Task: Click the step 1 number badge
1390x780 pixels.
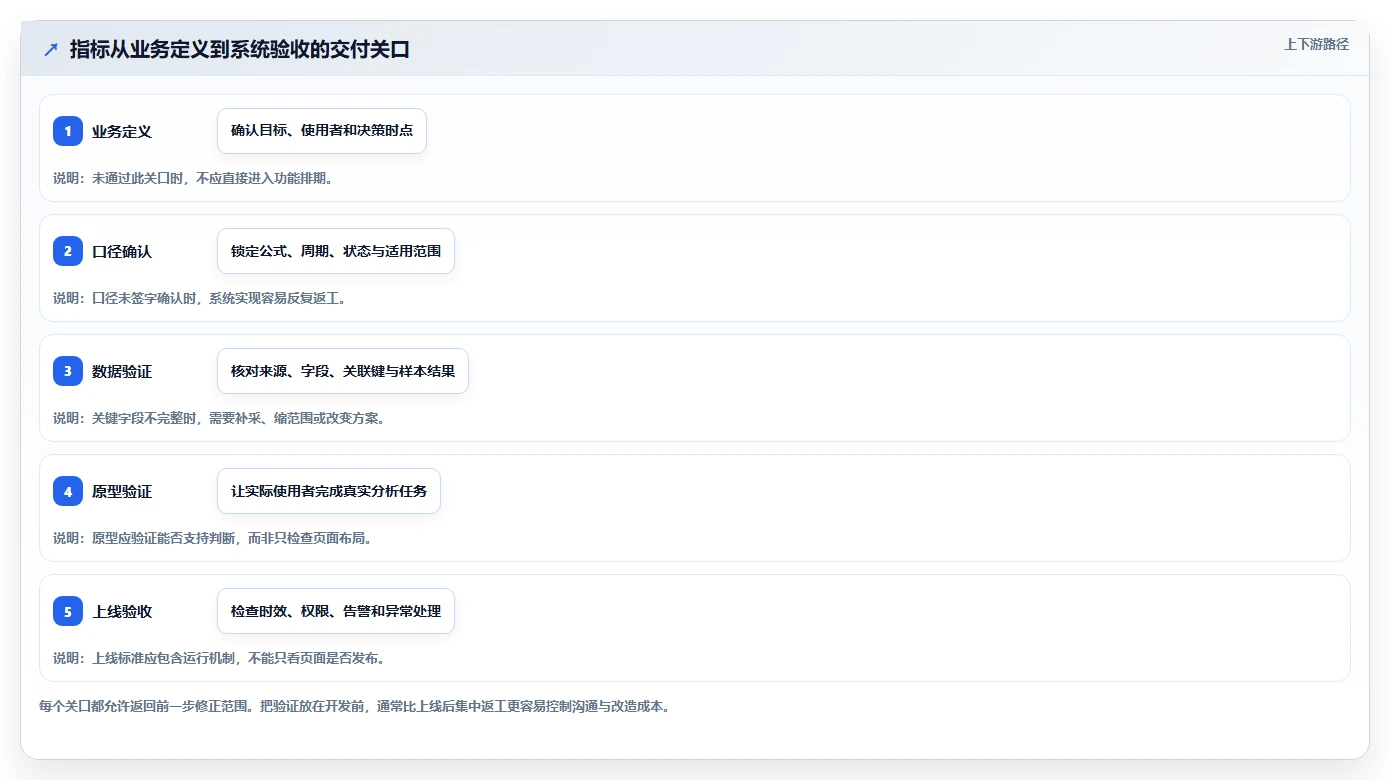Action: coord(68,131)
